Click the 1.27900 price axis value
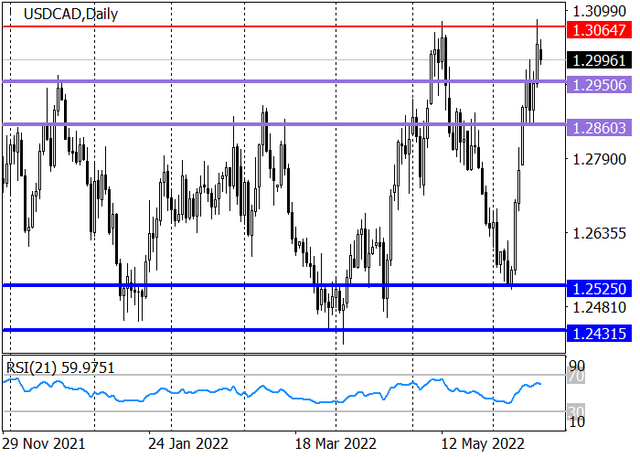 point(599,159)
